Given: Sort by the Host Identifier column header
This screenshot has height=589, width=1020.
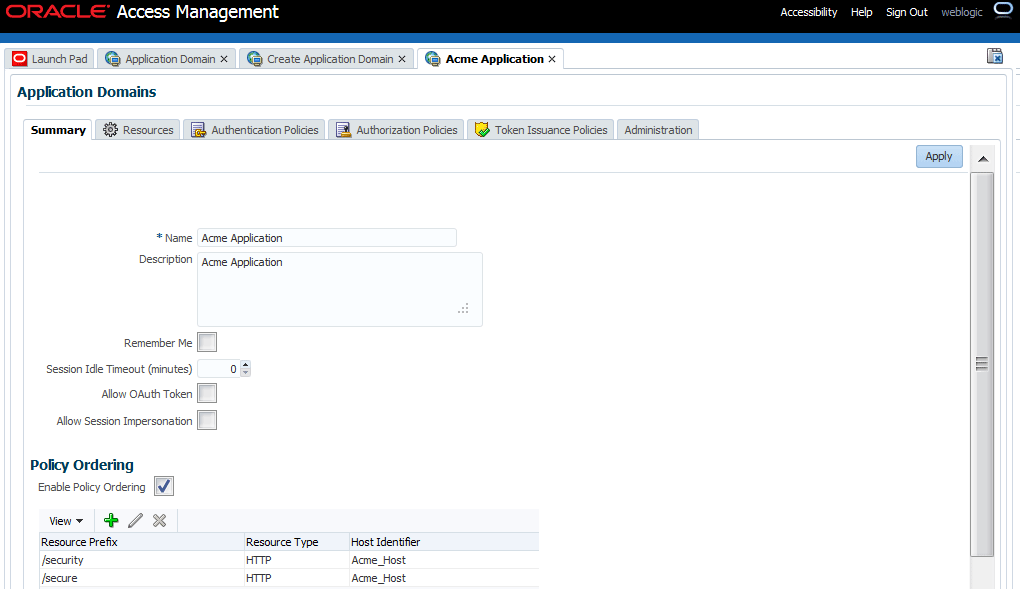Looking at the screenshot, I should pyautogui.click(x=444, y=541).
